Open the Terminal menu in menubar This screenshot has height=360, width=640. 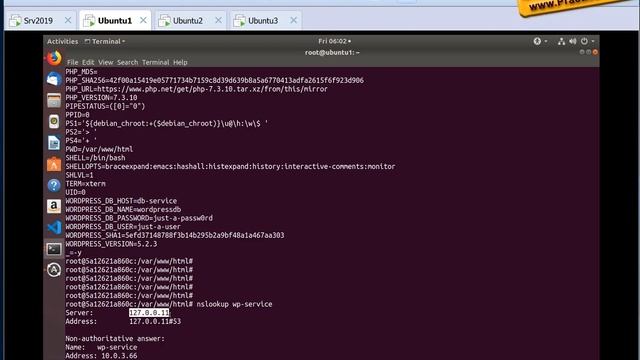[156, 62]
